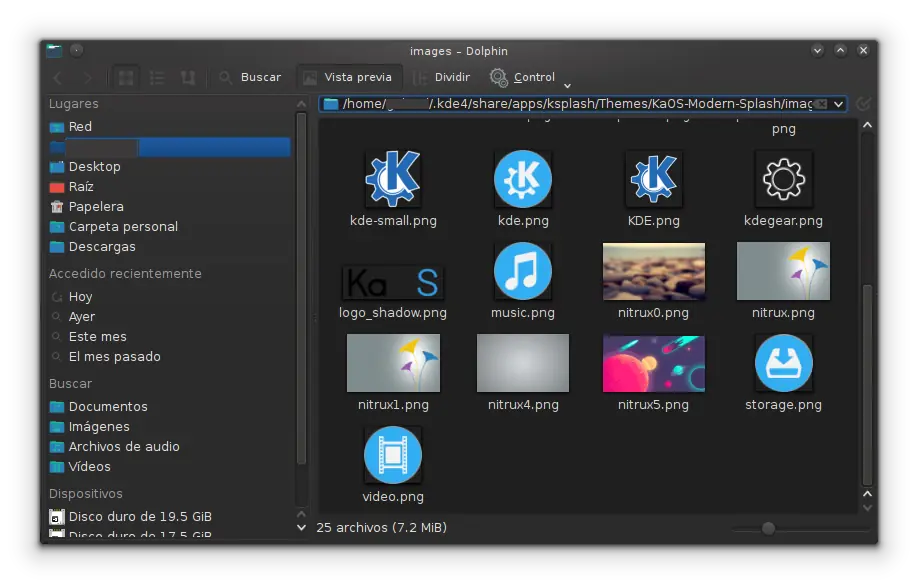Viewport: 918px width, 584px height.
Task: Open Carpeta personal place
Action: coord(170,226)
